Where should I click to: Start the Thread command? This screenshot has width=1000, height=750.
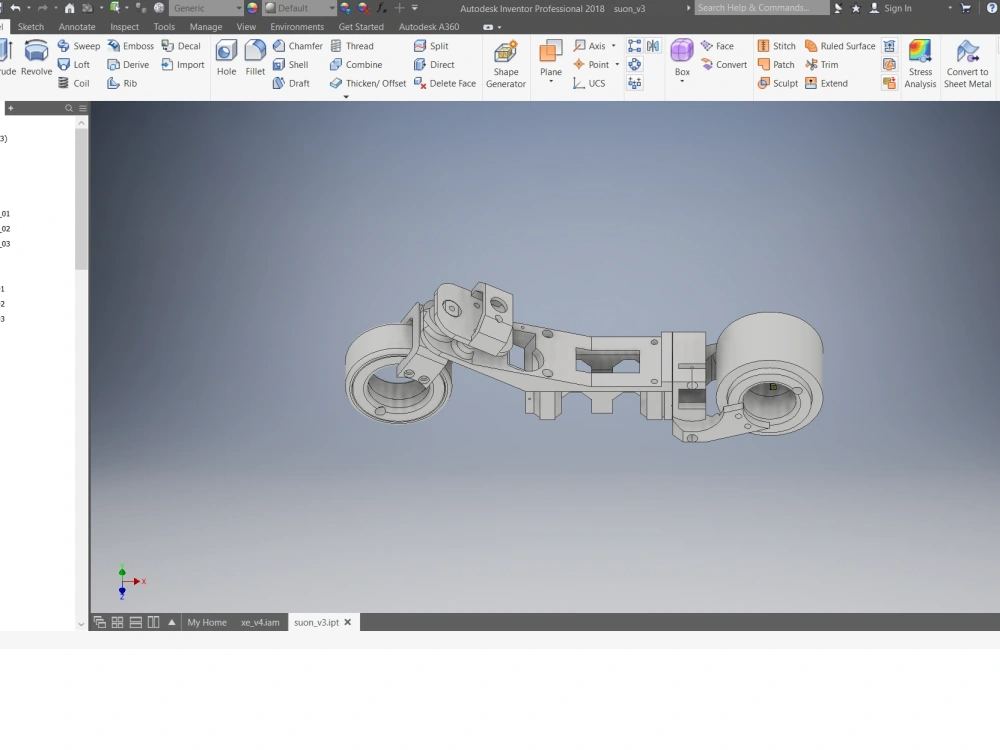[x=352, y=46]
